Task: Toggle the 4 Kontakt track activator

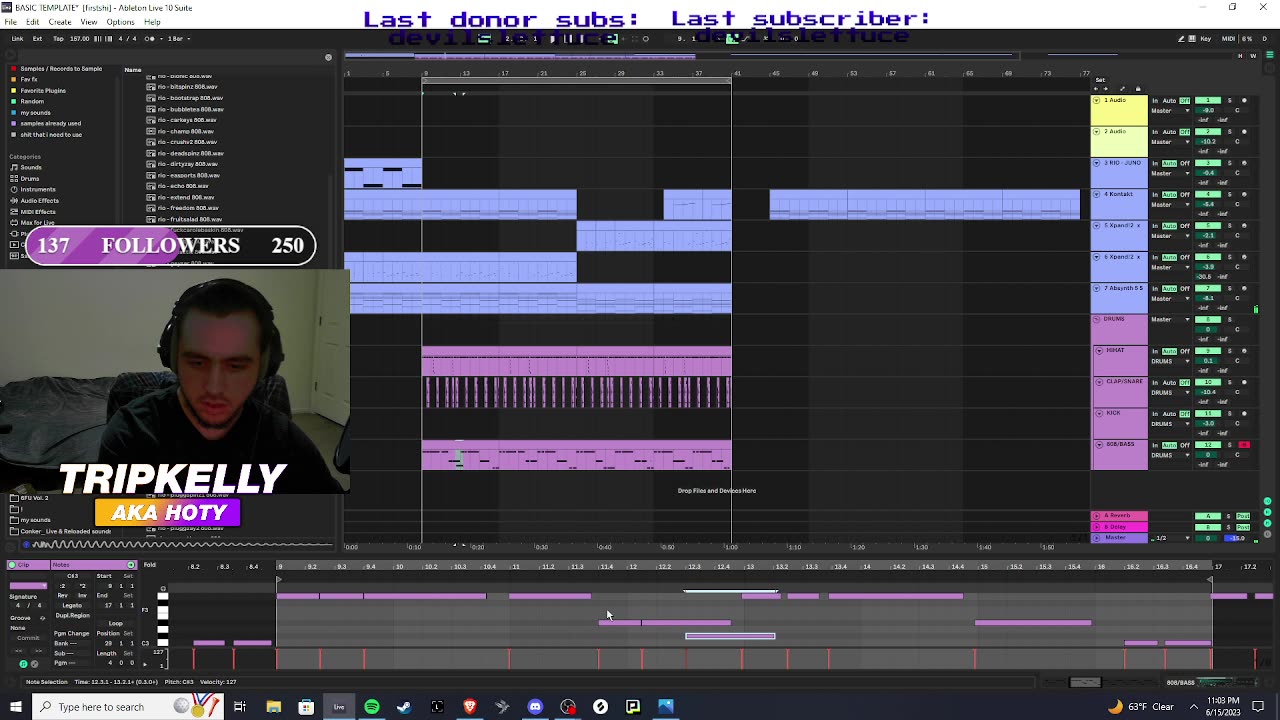Action: (x=1208, y=194)
